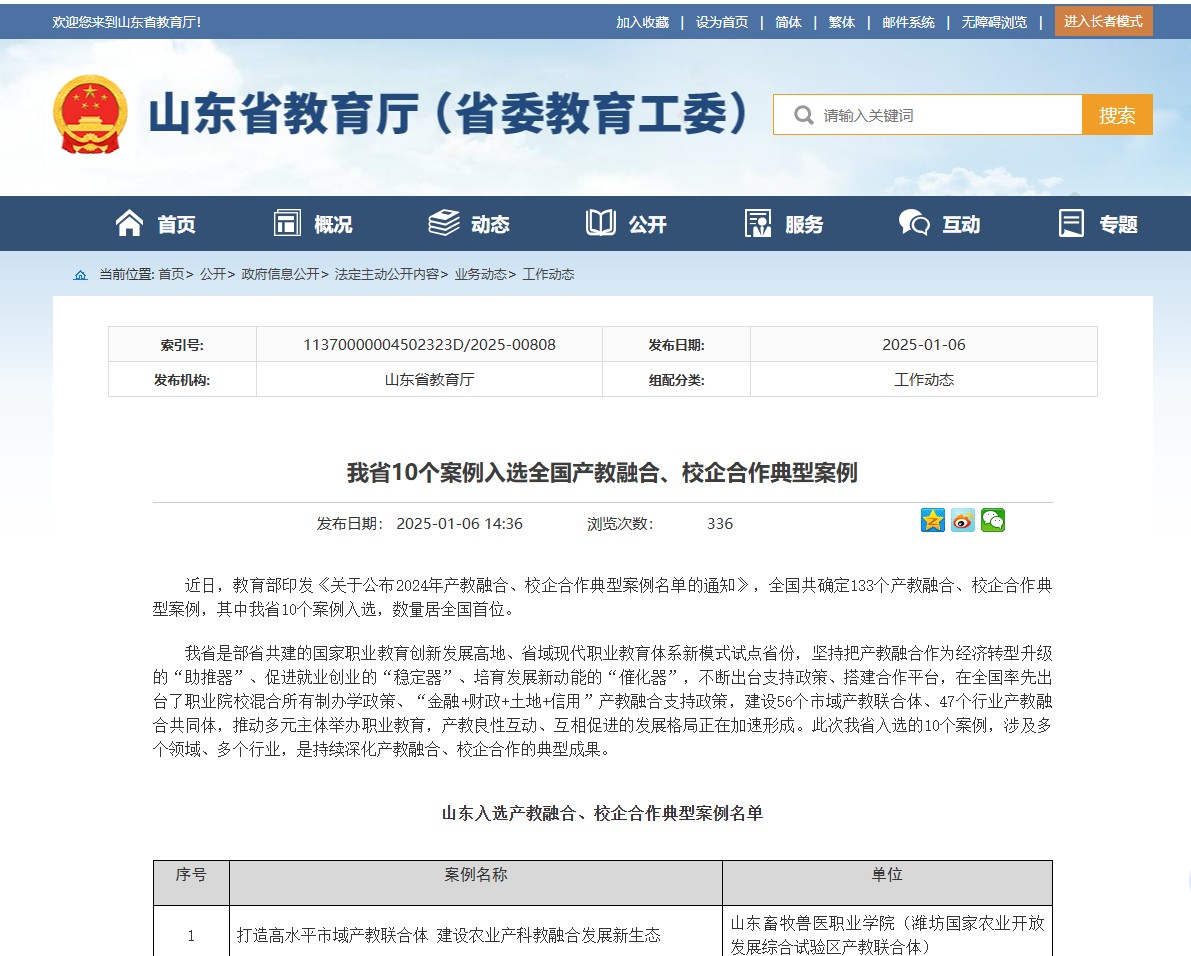Click the 业务动态 breadcrumb link
This screenshot has width=1191, height=956.
pyautogui.click(x=481, y=274)
